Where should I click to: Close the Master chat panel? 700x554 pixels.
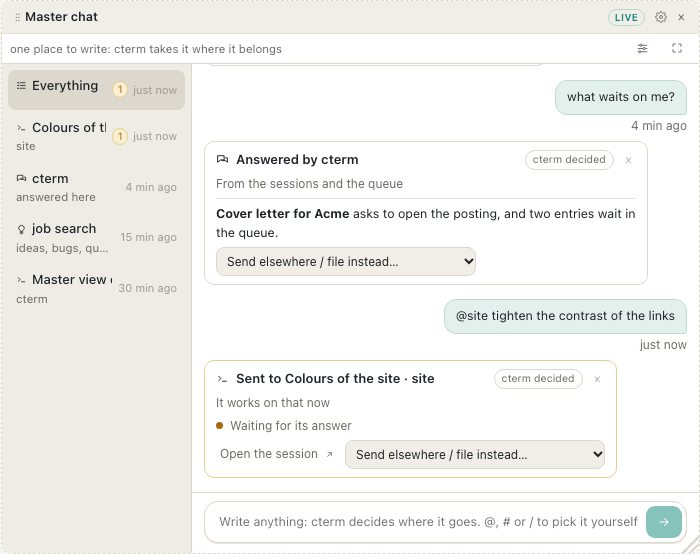[x=681, y=17]
